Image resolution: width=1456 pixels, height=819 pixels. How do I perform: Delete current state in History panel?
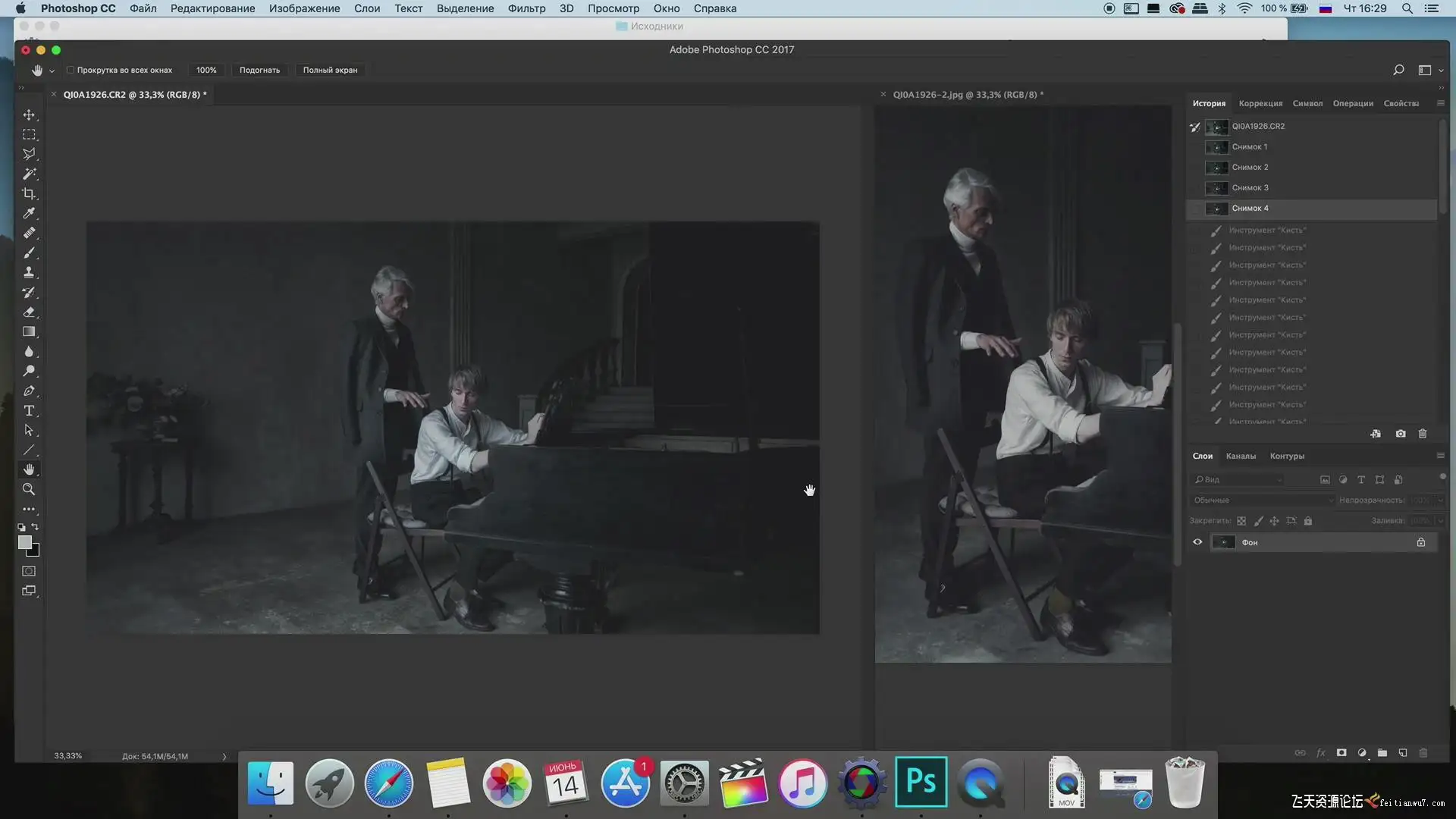point(1423,434)
